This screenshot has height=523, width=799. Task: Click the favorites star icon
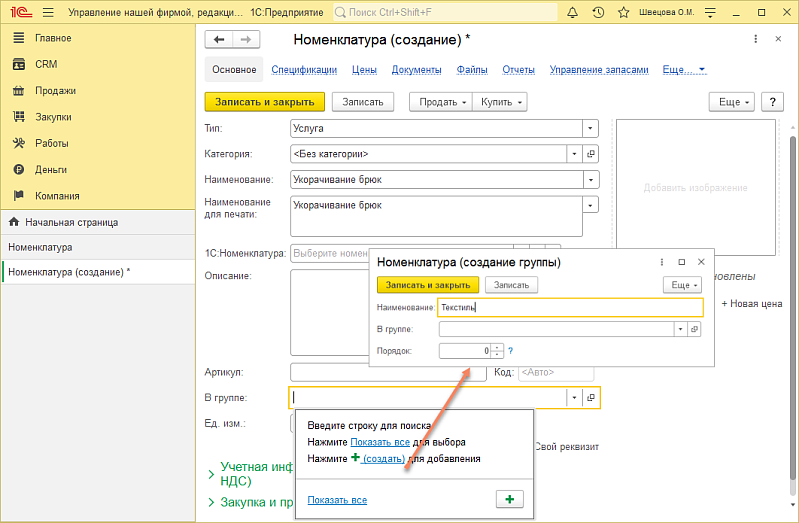623,13
